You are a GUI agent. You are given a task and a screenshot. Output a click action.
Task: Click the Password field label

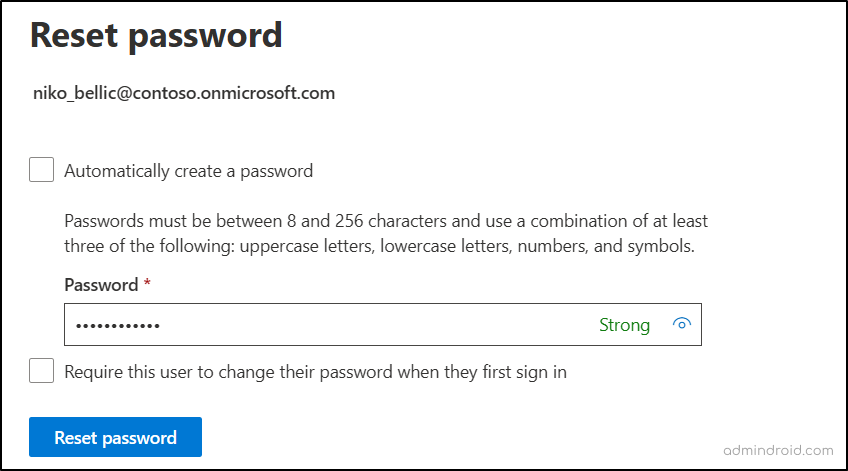[x=101, y=284]
